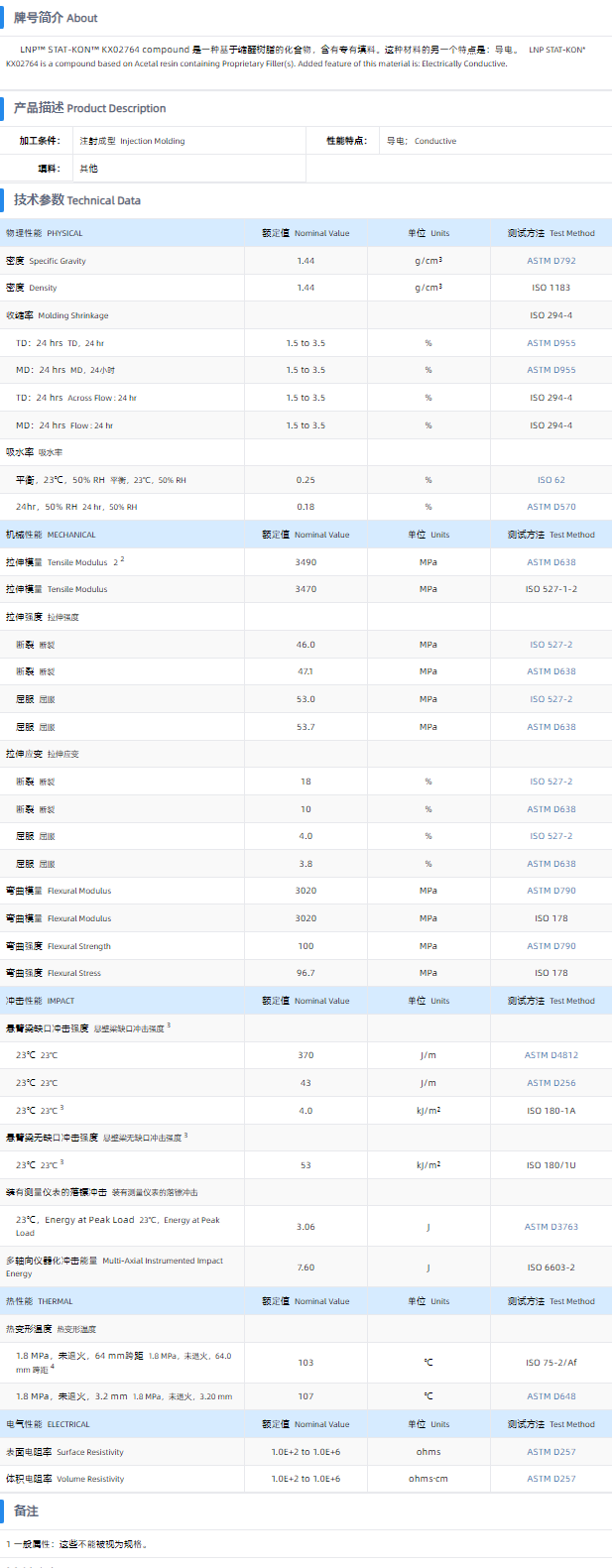Click the ASTM D4812 impact test link
The image size is (612, 1568).
coord(551,1055)
